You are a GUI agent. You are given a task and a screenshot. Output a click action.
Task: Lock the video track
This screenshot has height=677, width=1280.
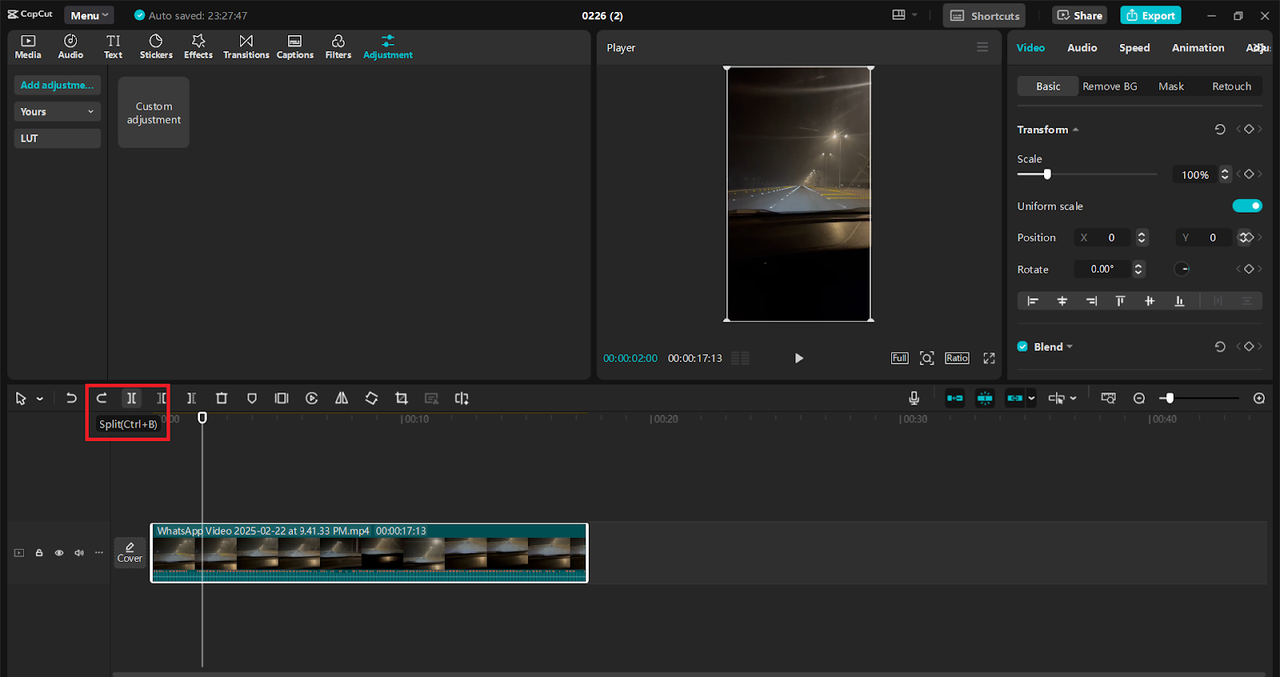tap(39, 552)
